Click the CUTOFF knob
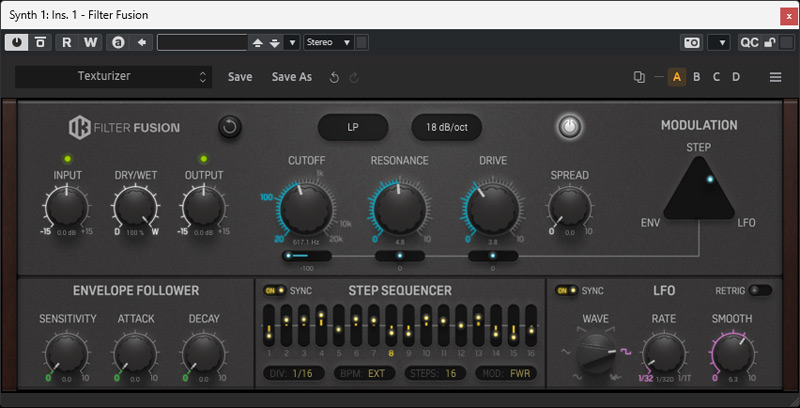Screen dimensions: 800x408 click(307, 209)
